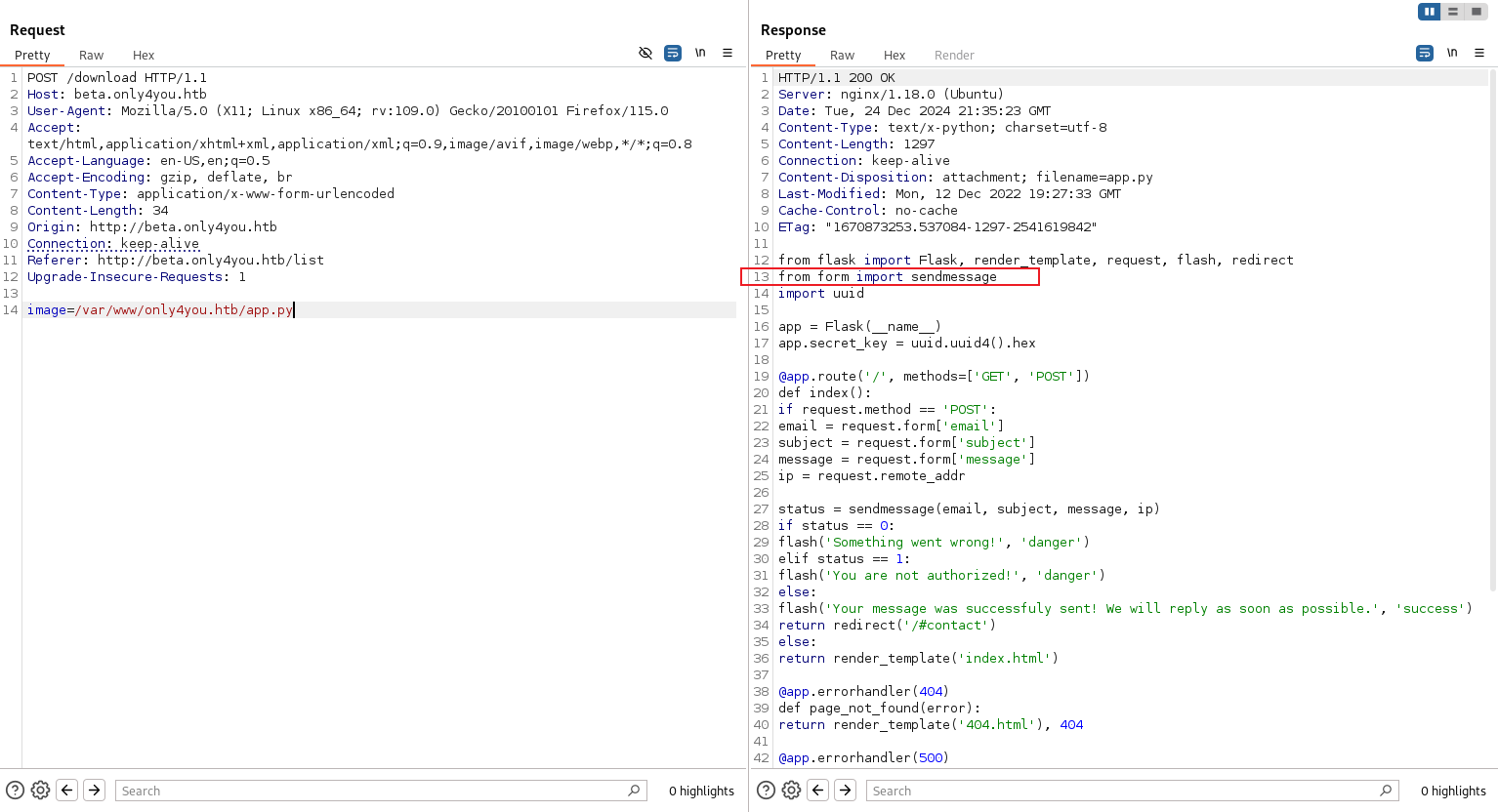Click 'Content-Length: 34' request header
This screenshot has height=812, width=1498.
pos(98,210)
